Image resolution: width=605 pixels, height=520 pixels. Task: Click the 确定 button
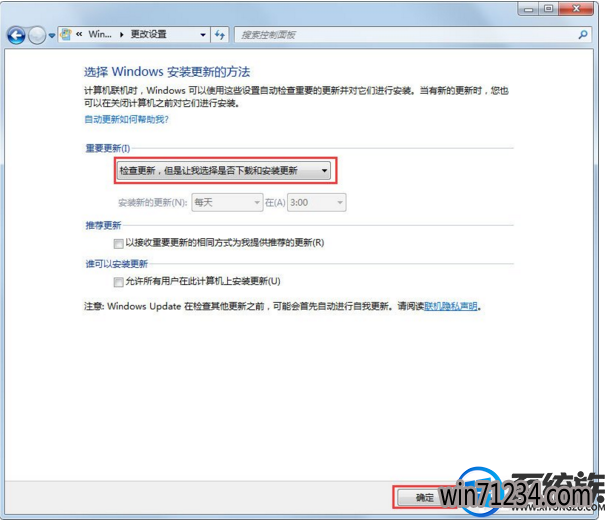tap(424, 498)
